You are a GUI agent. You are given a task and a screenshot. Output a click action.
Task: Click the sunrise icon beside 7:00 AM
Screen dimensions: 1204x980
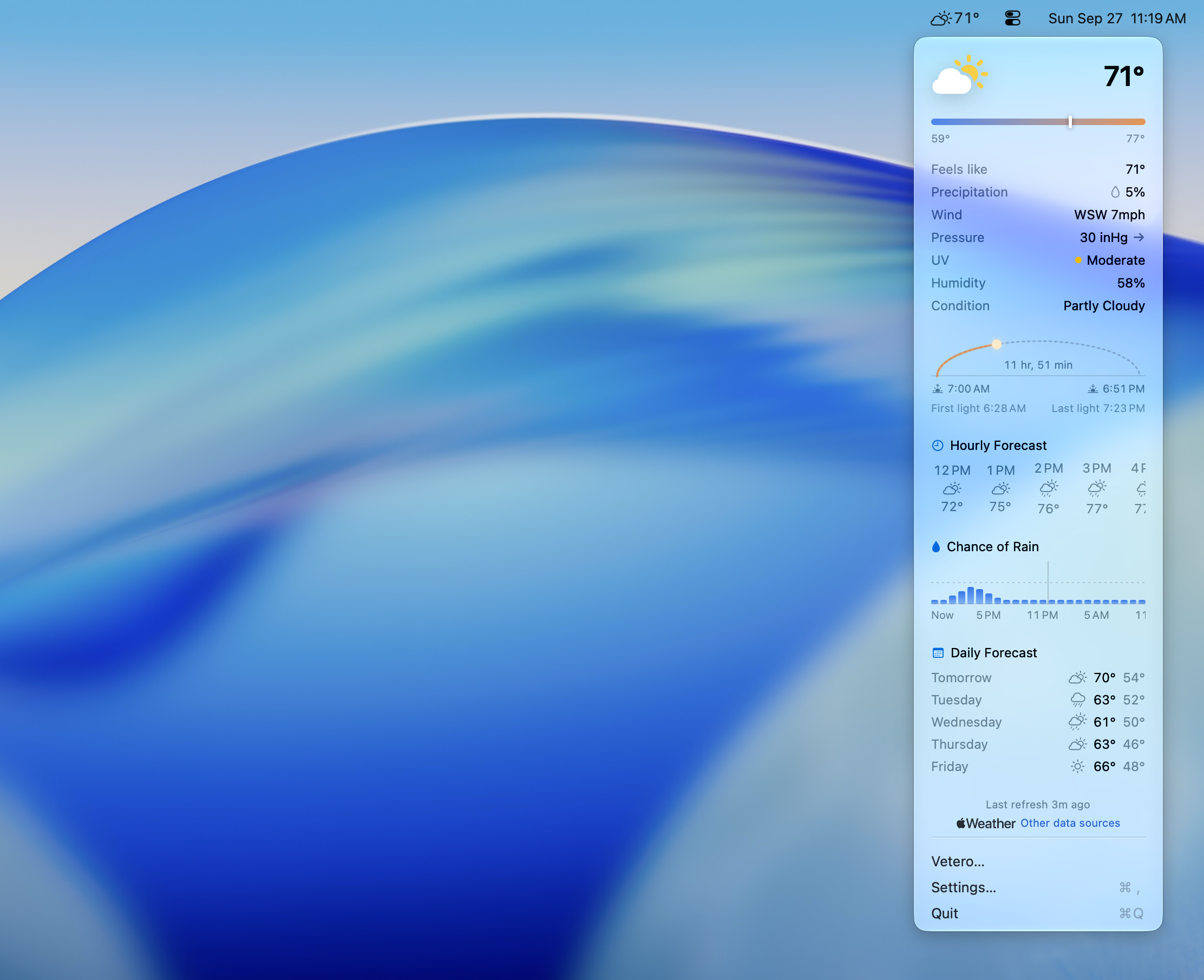(938, 388)
